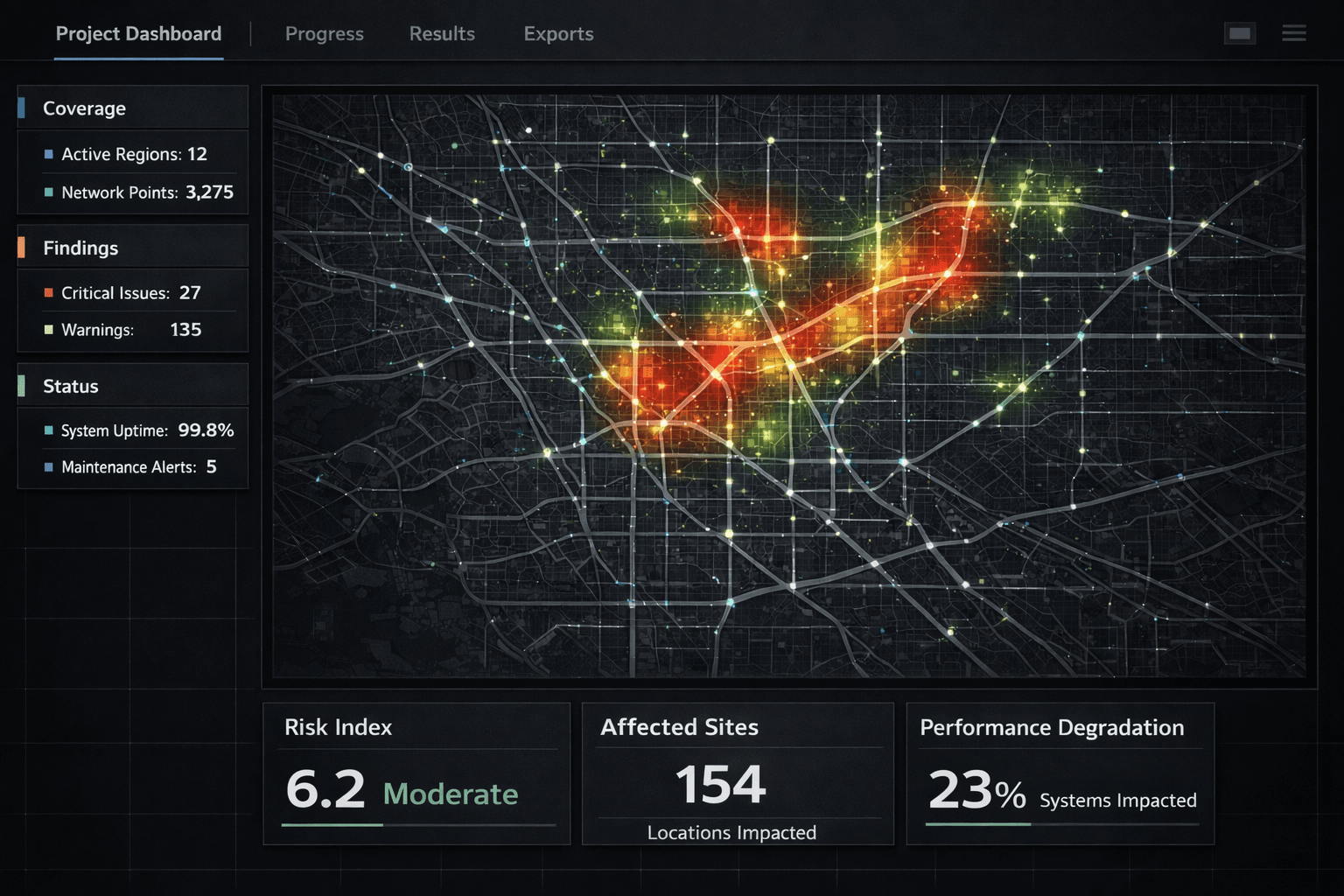The image size is (1344, 896).
Task: Click the Risk Index card title
Action: (338, 727)
